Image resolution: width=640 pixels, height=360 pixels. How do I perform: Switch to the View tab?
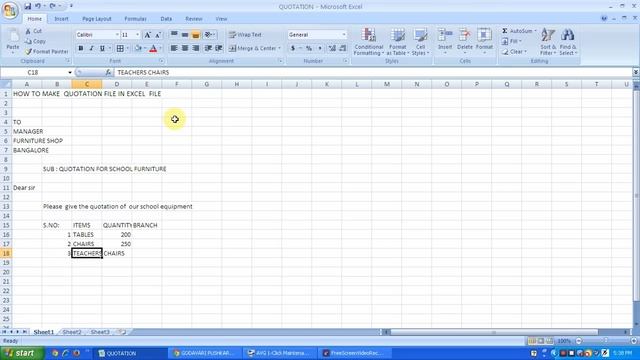(x=221, y=19)
